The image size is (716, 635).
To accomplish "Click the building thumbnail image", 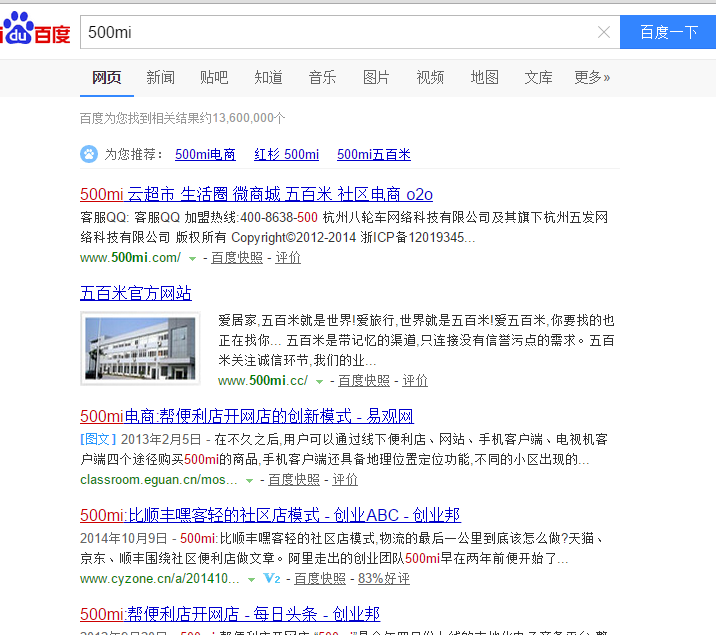I will (x=140, y=348).
